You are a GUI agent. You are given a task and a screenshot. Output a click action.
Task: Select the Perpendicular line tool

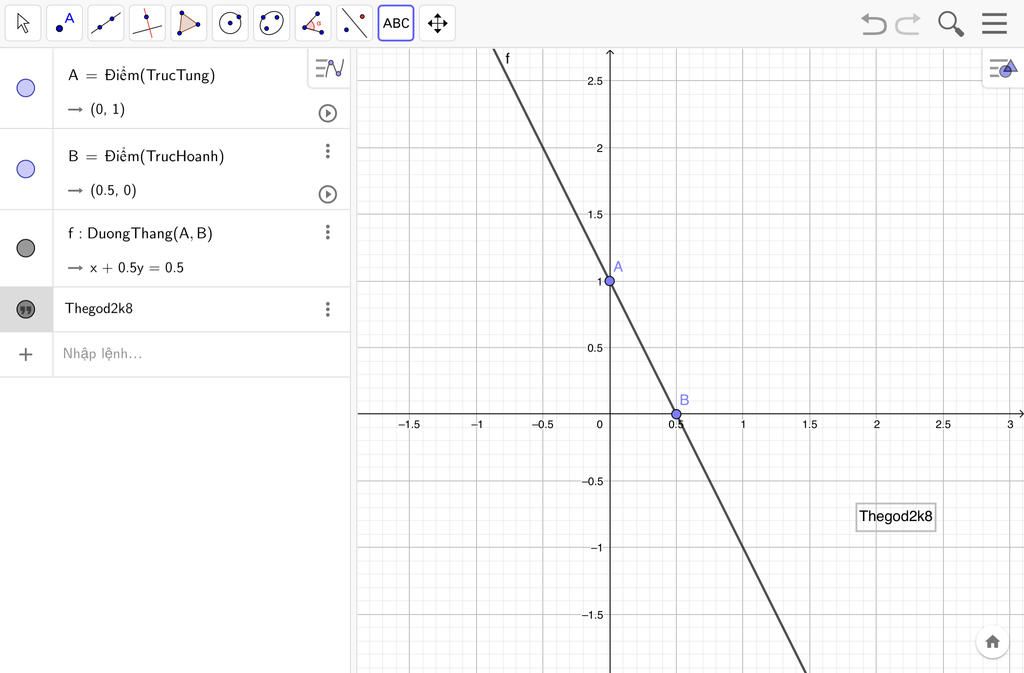click(x=147, y=23)
